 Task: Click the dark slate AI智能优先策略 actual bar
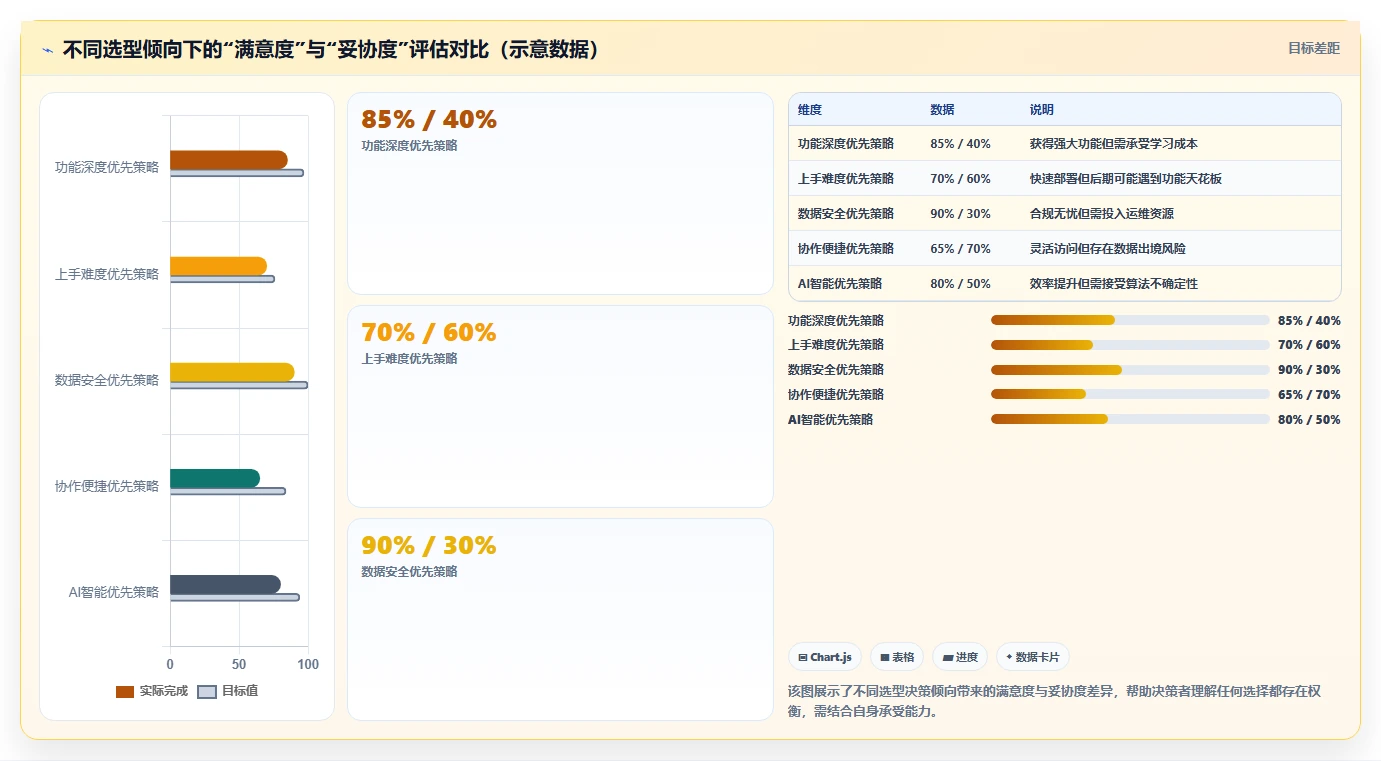(x=225, y=584)
